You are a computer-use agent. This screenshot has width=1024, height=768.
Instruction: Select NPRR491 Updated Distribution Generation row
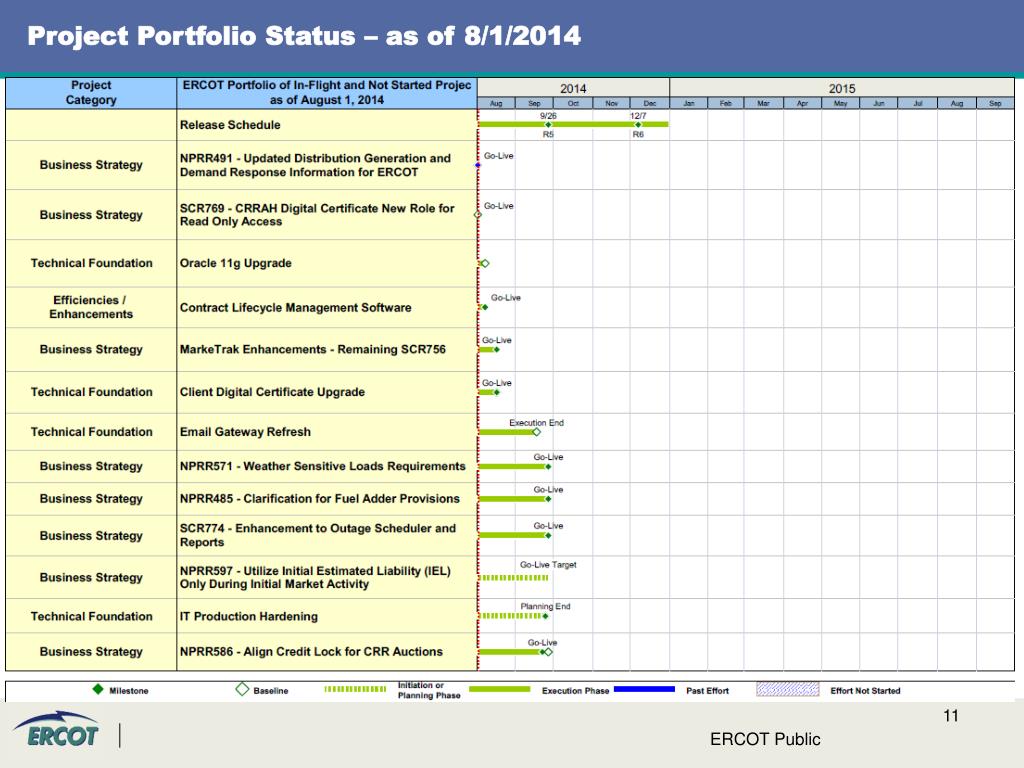510,165
